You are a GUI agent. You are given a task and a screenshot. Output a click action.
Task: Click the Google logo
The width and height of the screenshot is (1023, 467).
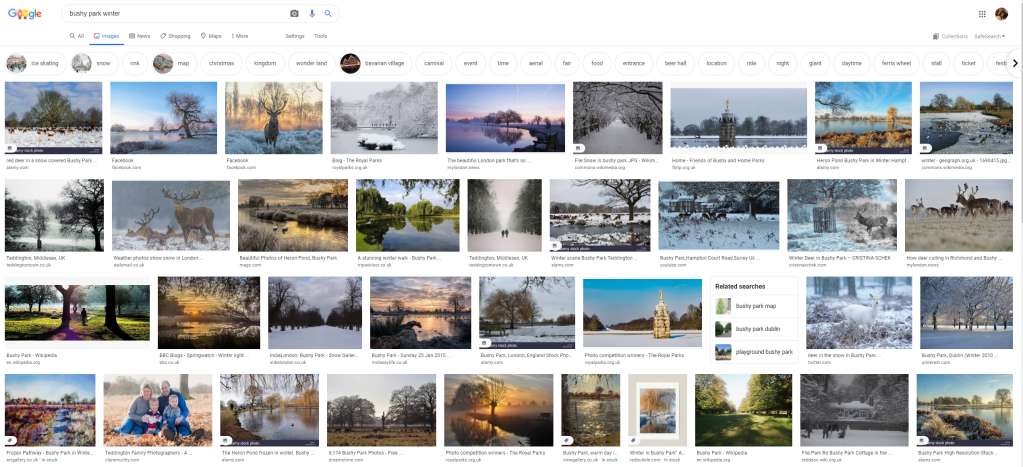coord(25,14)
